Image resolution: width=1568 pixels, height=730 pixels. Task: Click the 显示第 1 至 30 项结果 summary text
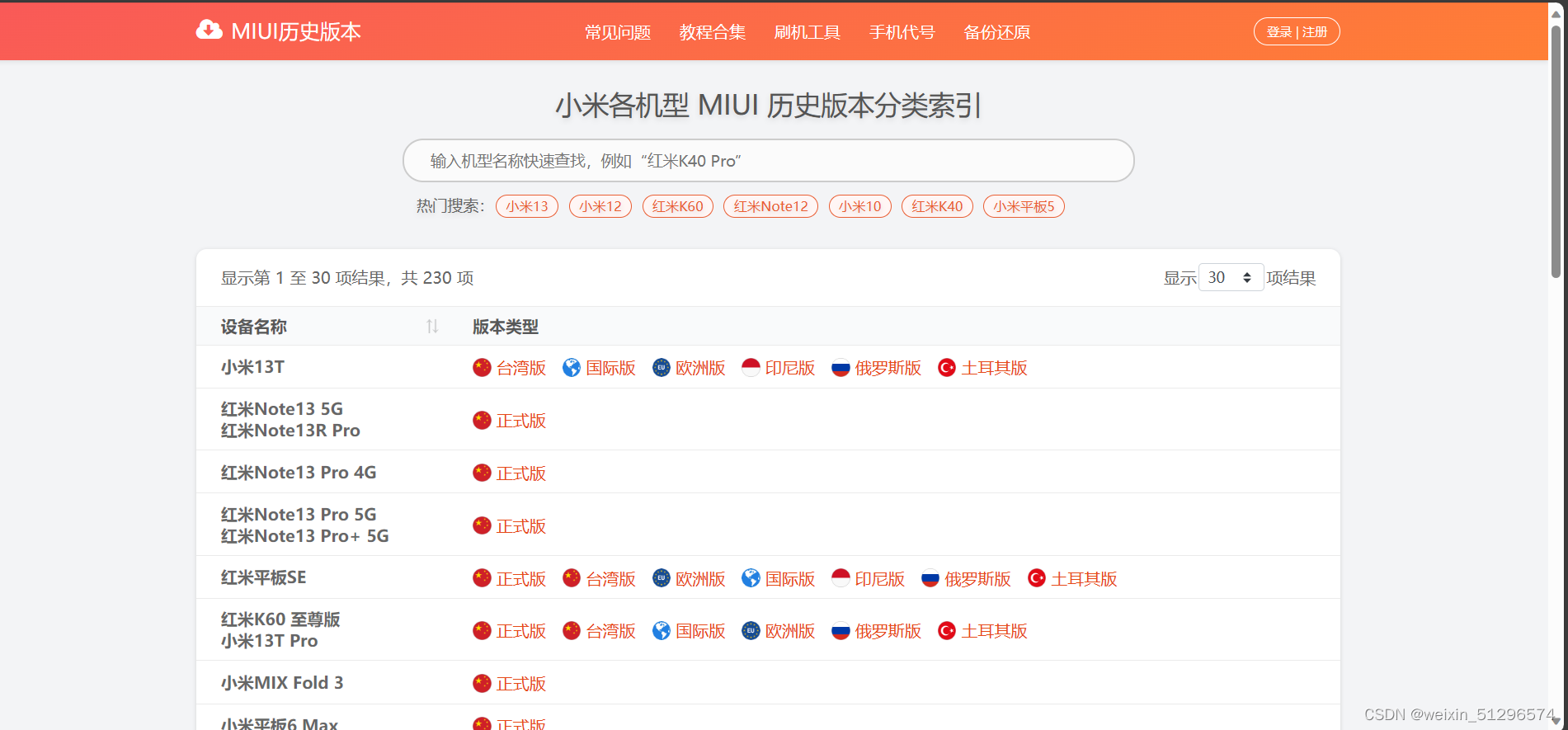click(x=347, y=278)
